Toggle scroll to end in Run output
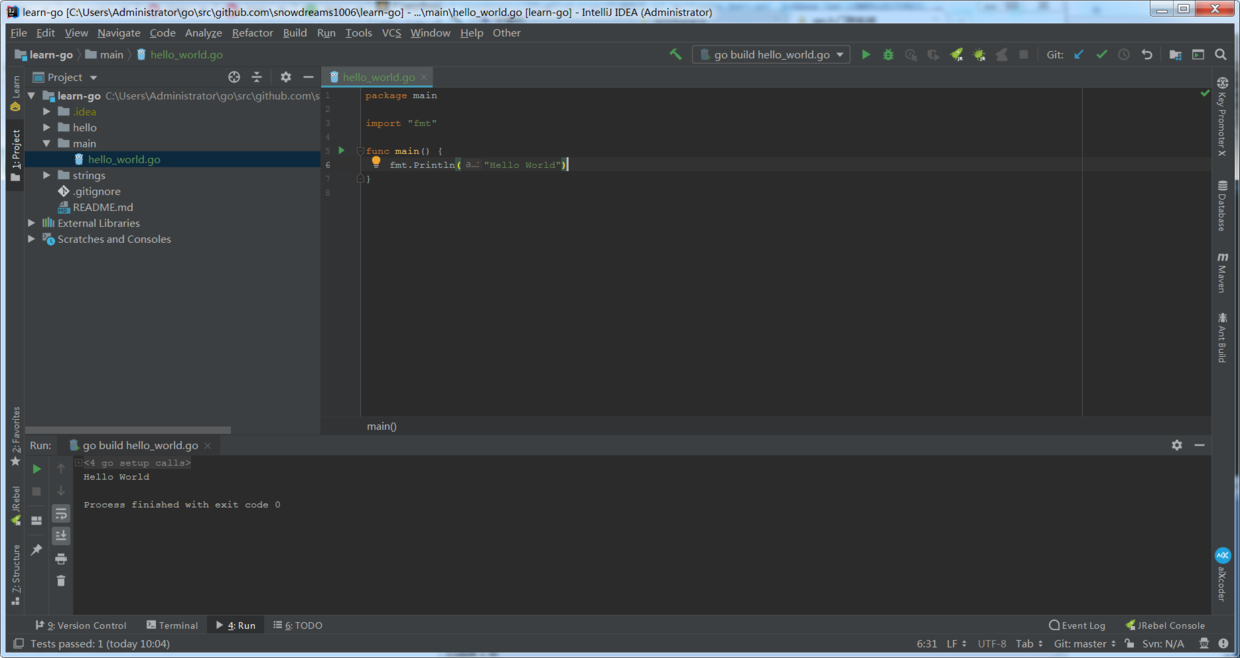Screen dimensions: 1240x658 pyautogui.click(x=60, y=535)
